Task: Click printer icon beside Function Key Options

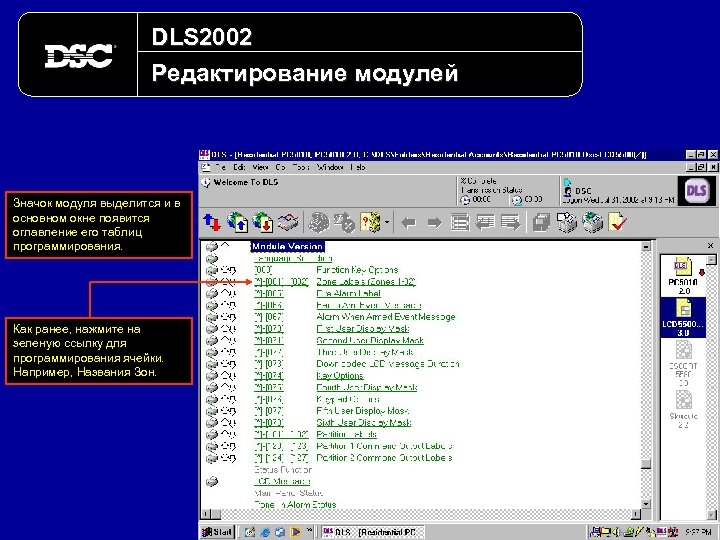Action: point(212,270)
